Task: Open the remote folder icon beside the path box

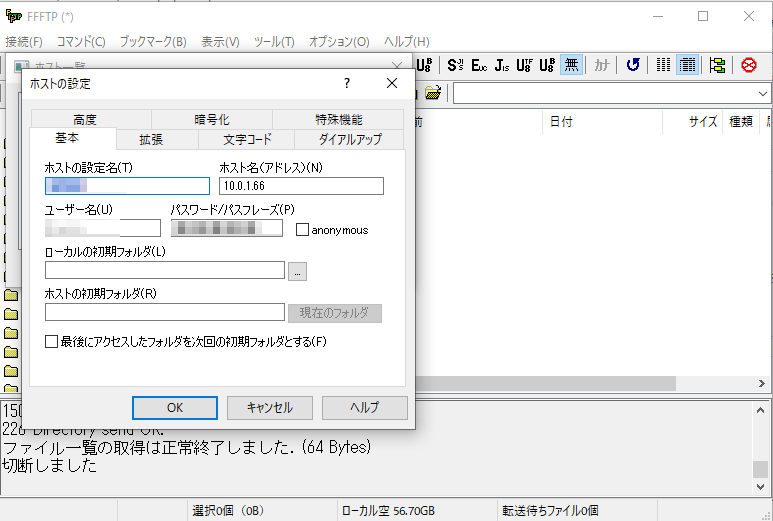Action: [432, 93]
